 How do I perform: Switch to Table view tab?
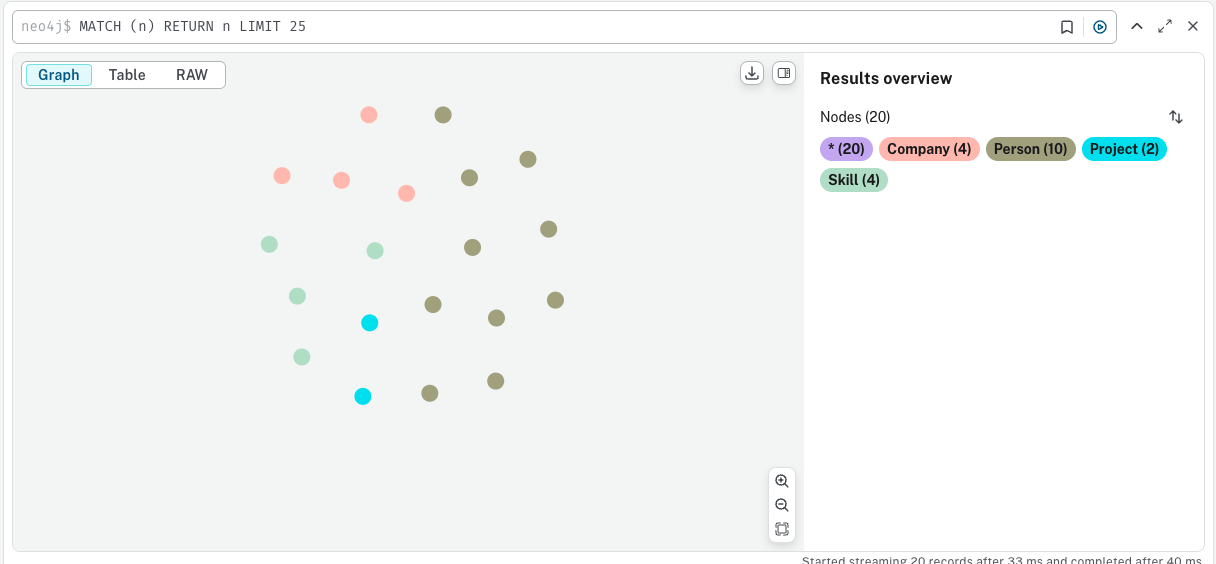click(x=127, y=75)
